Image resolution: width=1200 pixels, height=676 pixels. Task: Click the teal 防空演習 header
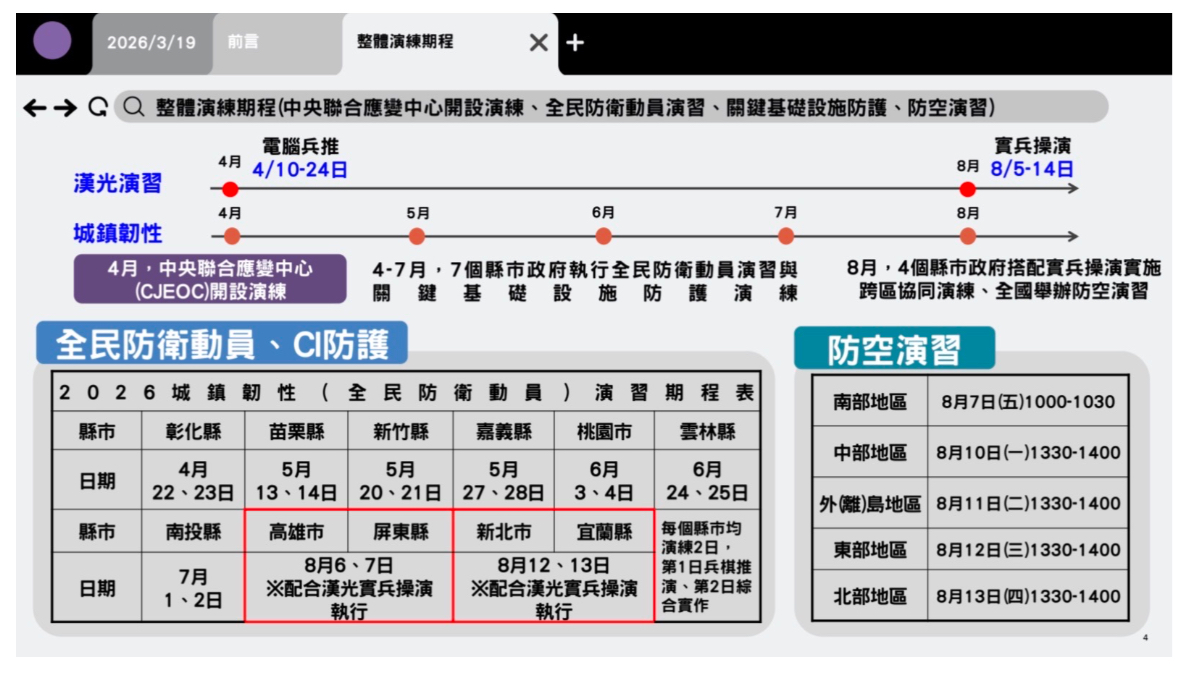click(x=894, y=349)
